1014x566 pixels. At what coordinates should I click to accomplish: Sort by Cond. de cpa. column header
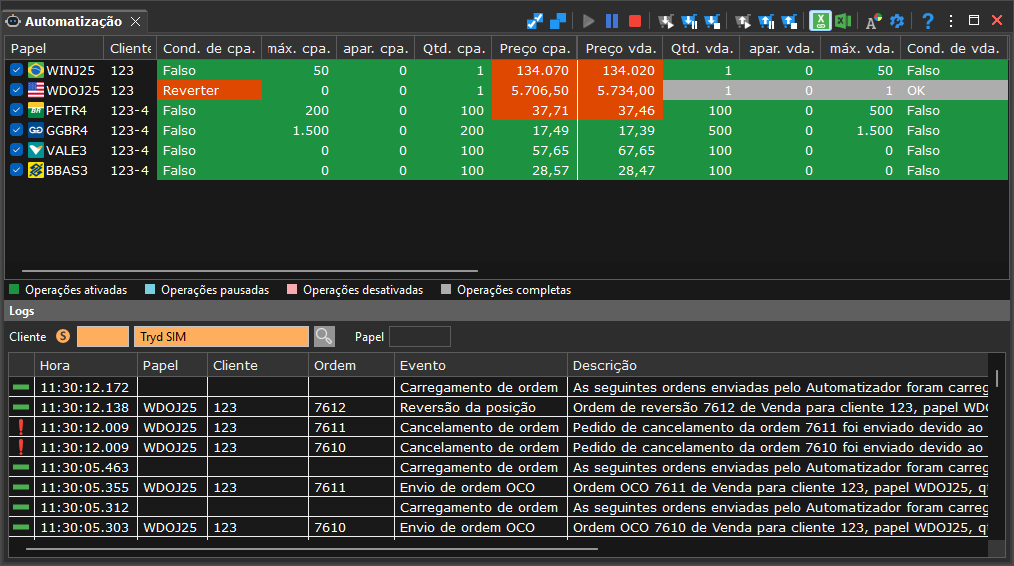point(209,49)
